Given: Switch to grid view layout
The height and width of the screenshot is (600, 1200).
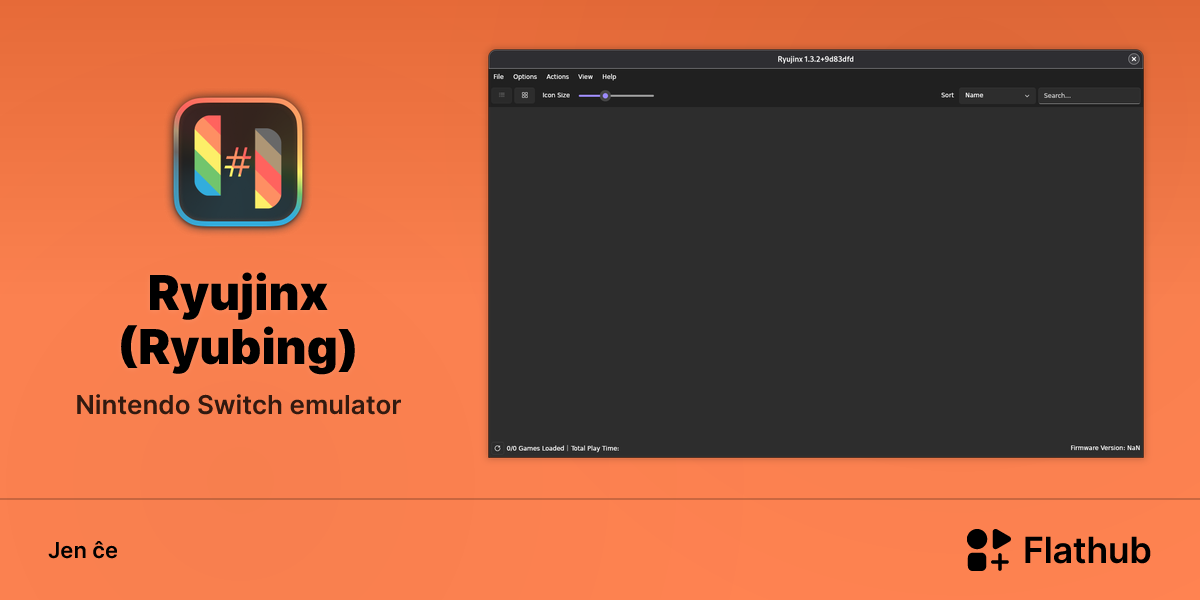Looking at the screenshot, I should (x=524, y=95).
